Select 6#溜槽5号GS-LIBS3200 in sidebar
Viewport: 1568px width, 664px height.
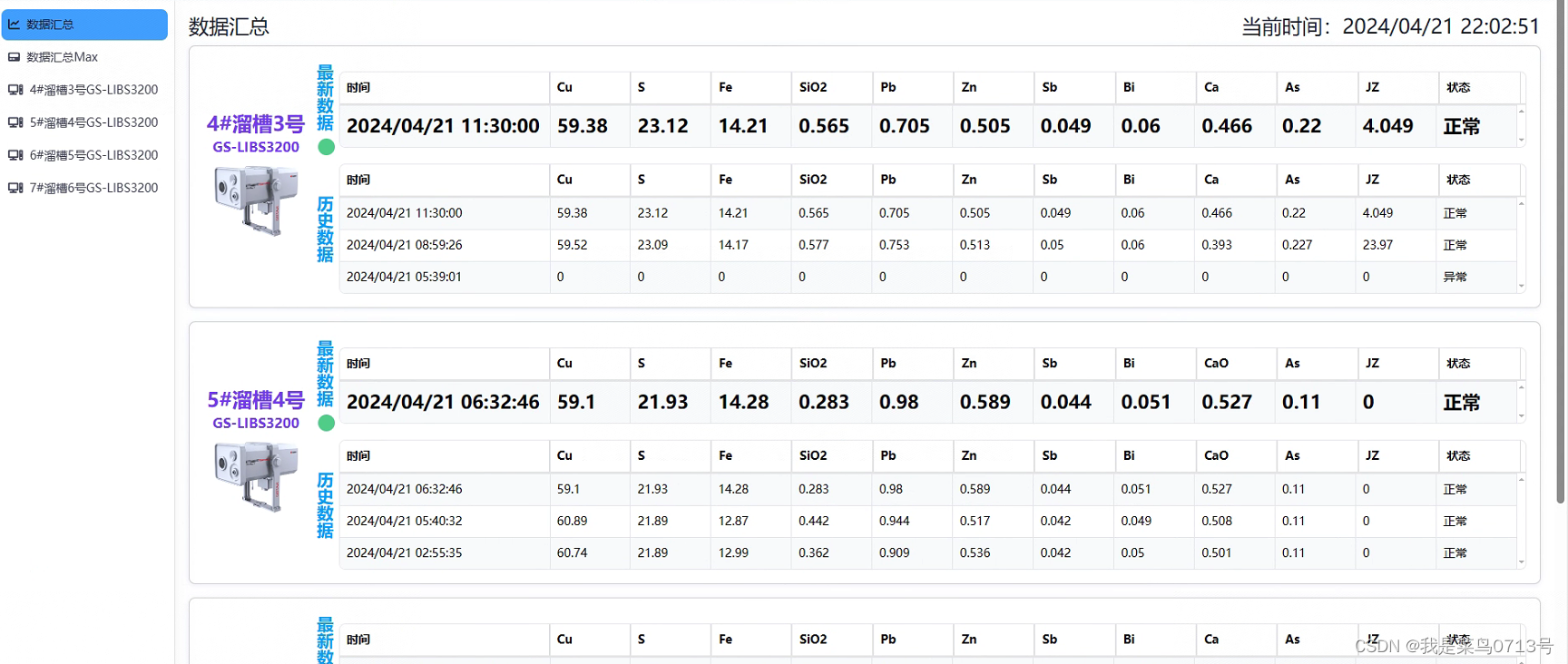coord(83,155)
